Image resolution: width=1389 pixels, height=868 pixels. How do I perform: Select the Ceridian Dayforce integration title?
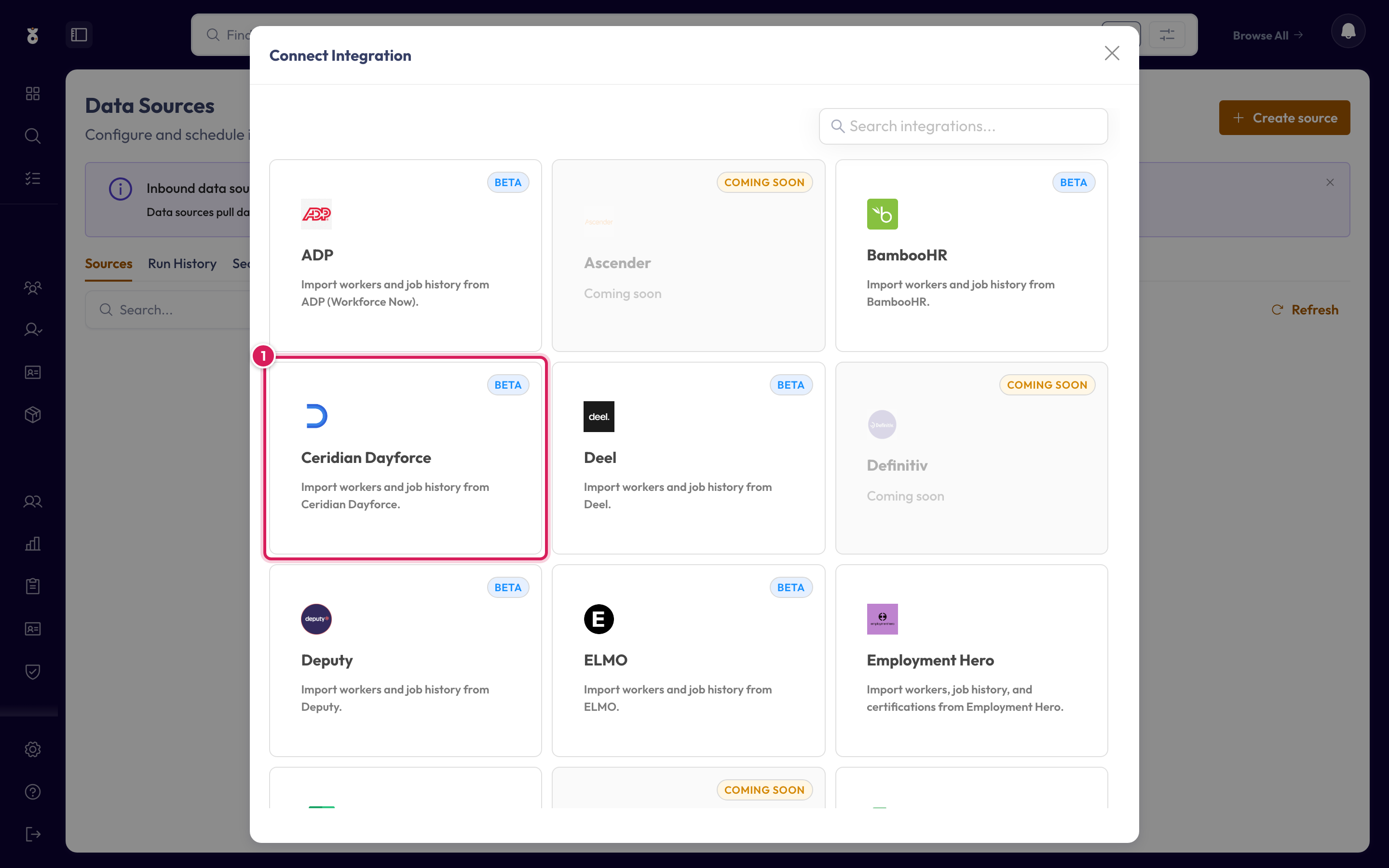(366, 458)
